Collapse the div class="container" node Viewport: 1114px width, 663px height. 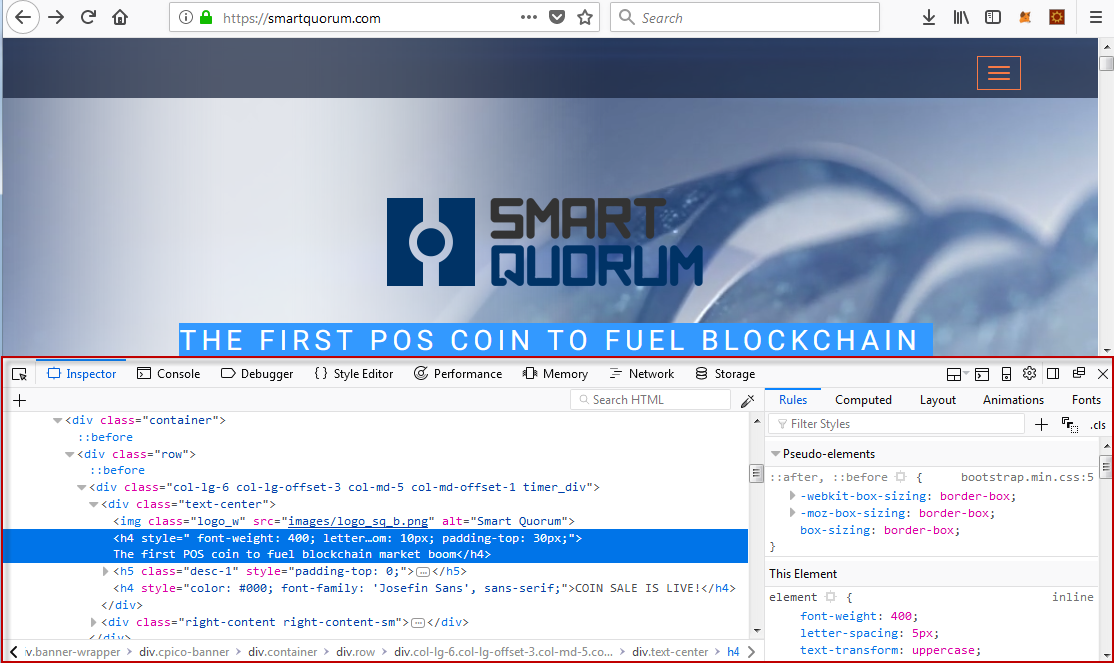coord(58,421)
